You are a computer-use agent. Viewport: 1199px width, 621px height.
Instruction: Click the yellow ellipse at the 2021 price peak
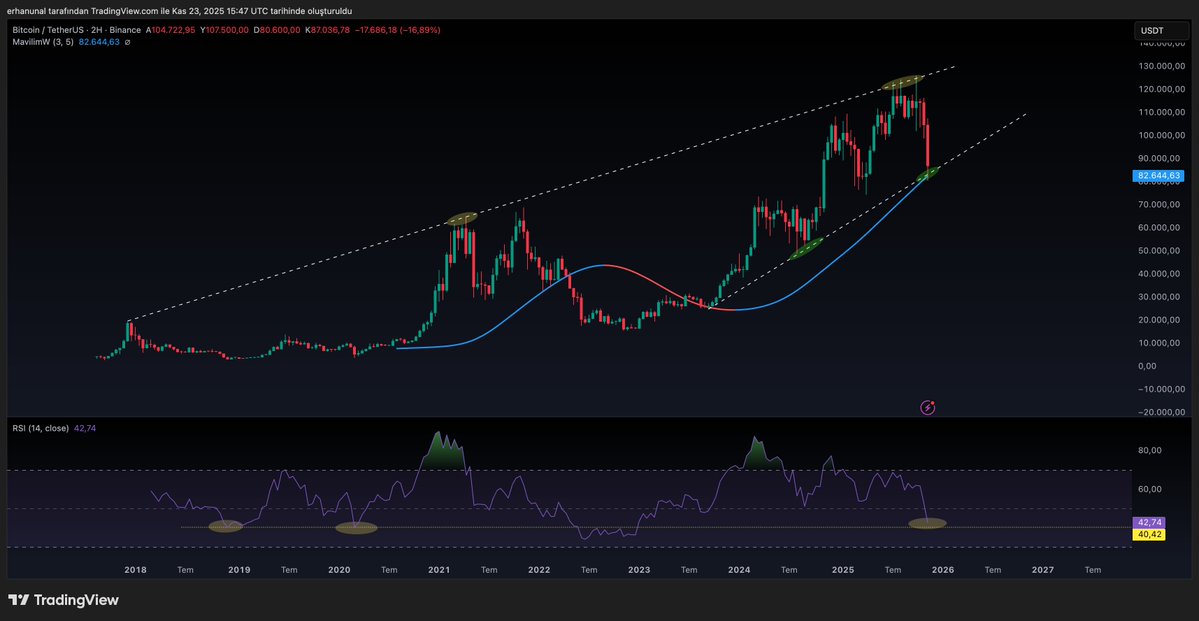(x=462, y=219)
